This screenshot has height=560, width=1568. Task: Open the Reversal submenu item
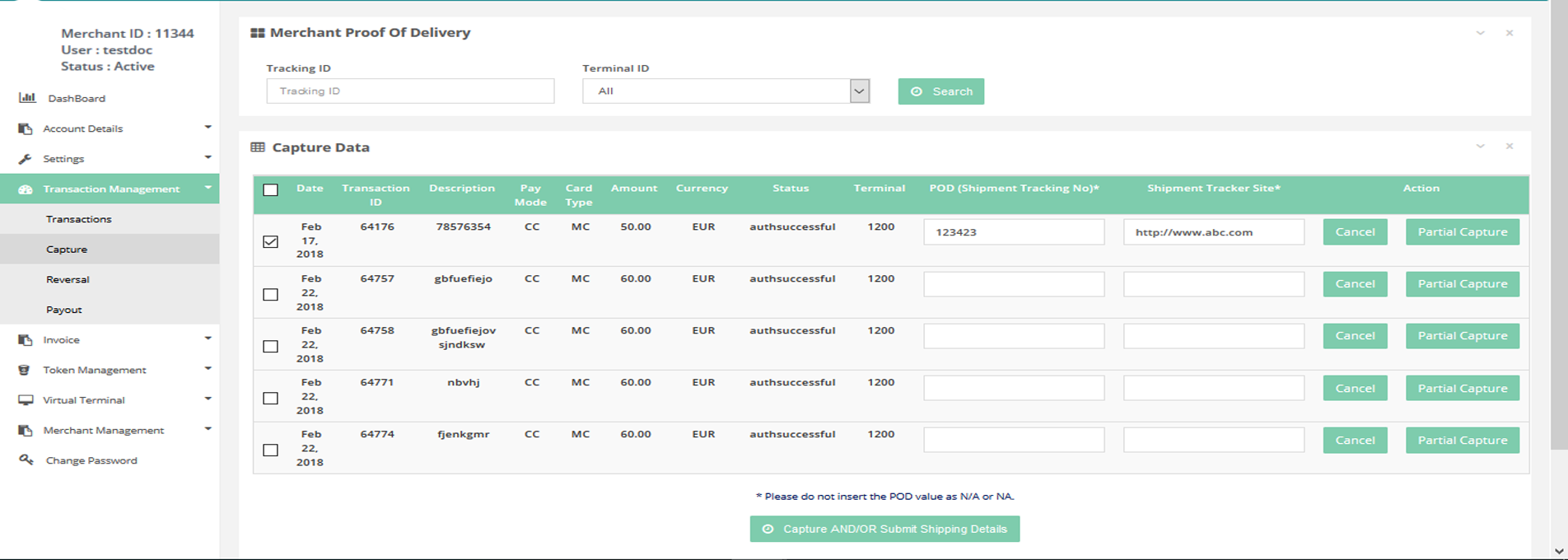tap(68, 280)
